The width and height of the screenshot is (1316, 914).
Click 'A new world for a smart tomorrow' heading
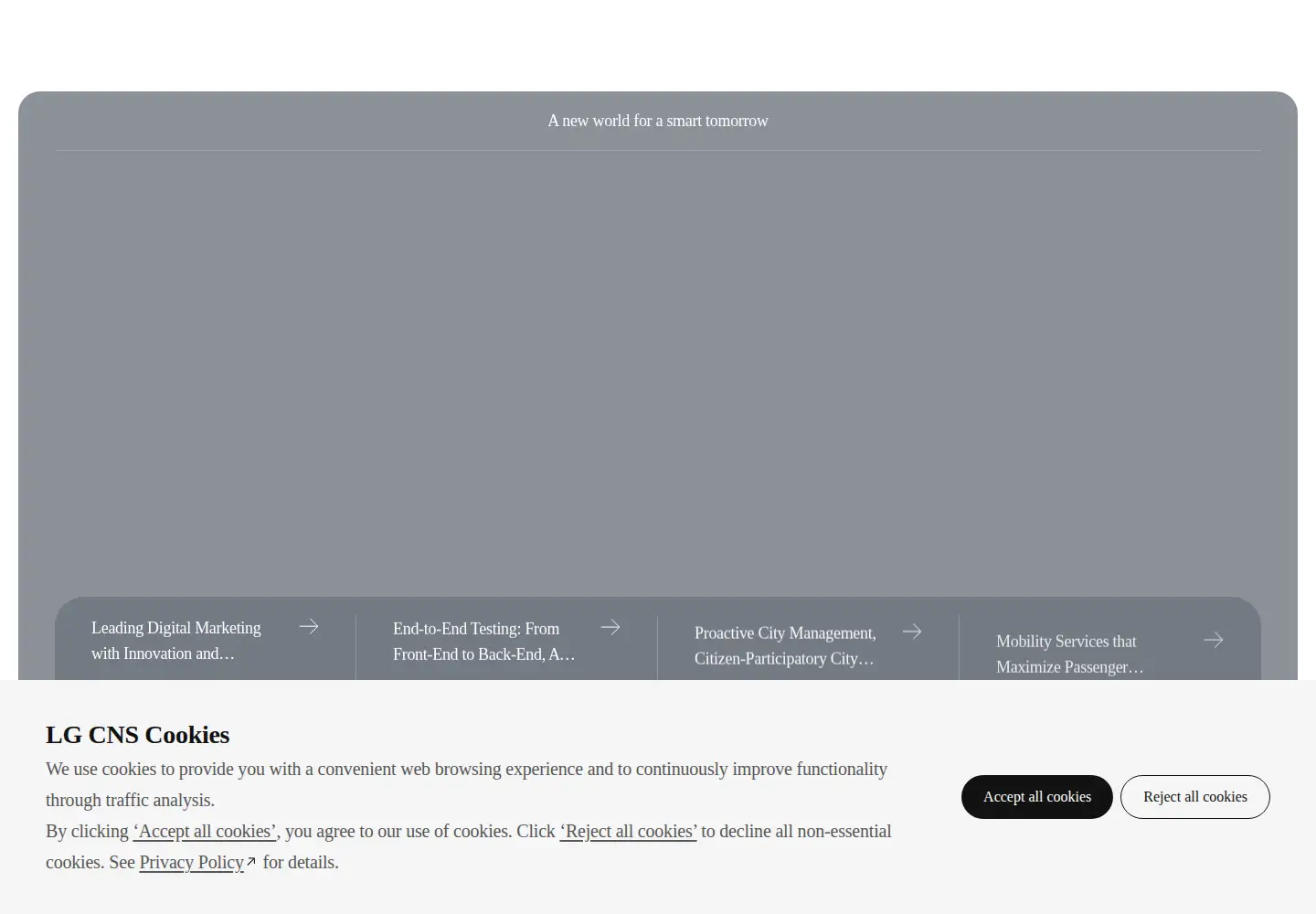[x=658, y=121]
